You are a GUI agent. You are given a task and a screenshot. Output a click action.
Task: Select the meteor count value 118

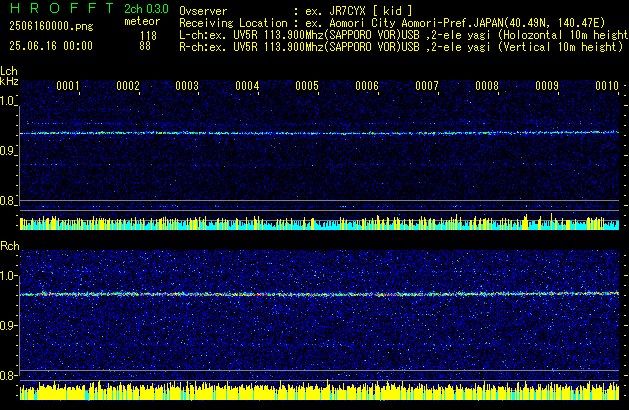pyautogui.click(x=148, y=36)
